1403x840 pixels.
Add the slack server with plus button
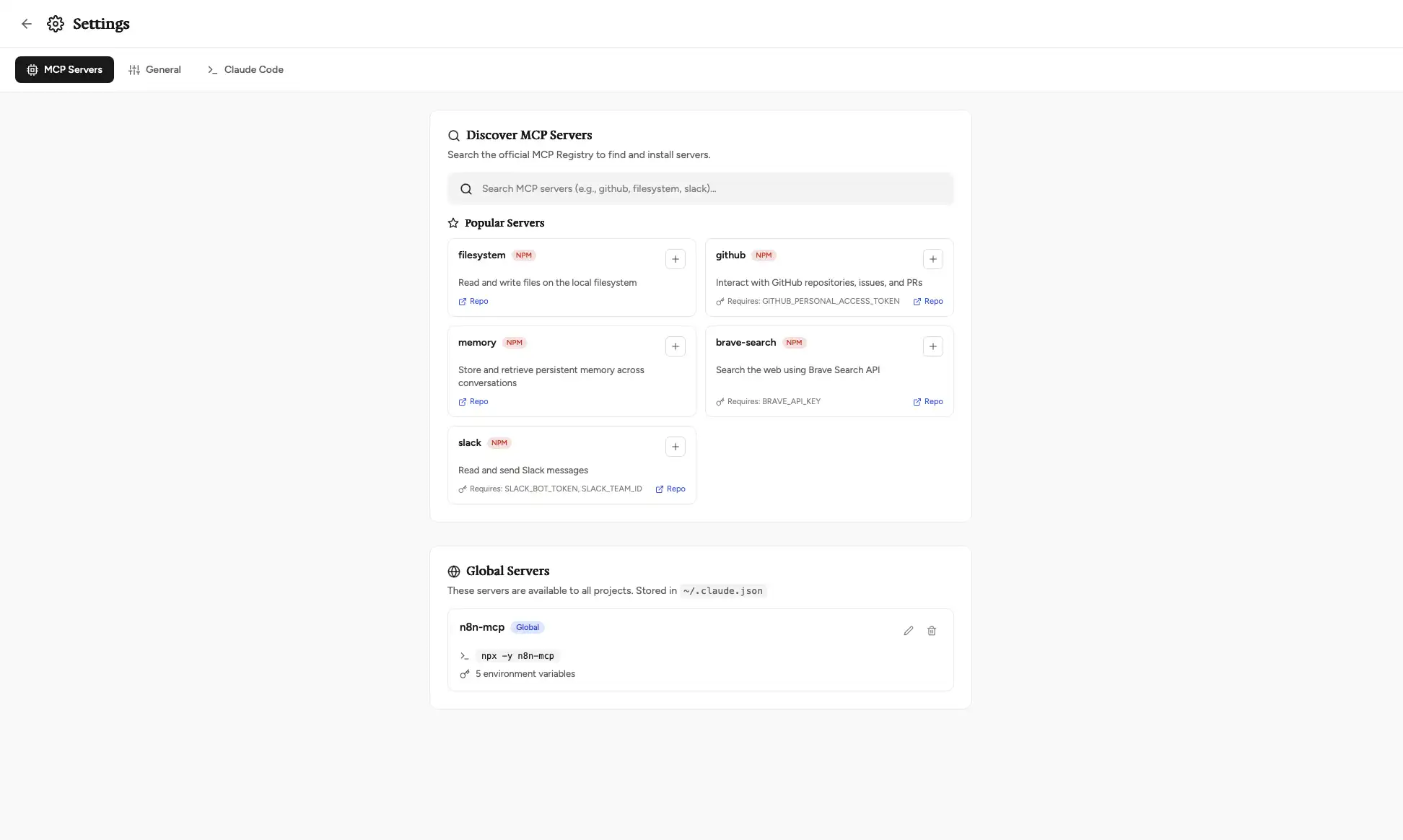675,447
